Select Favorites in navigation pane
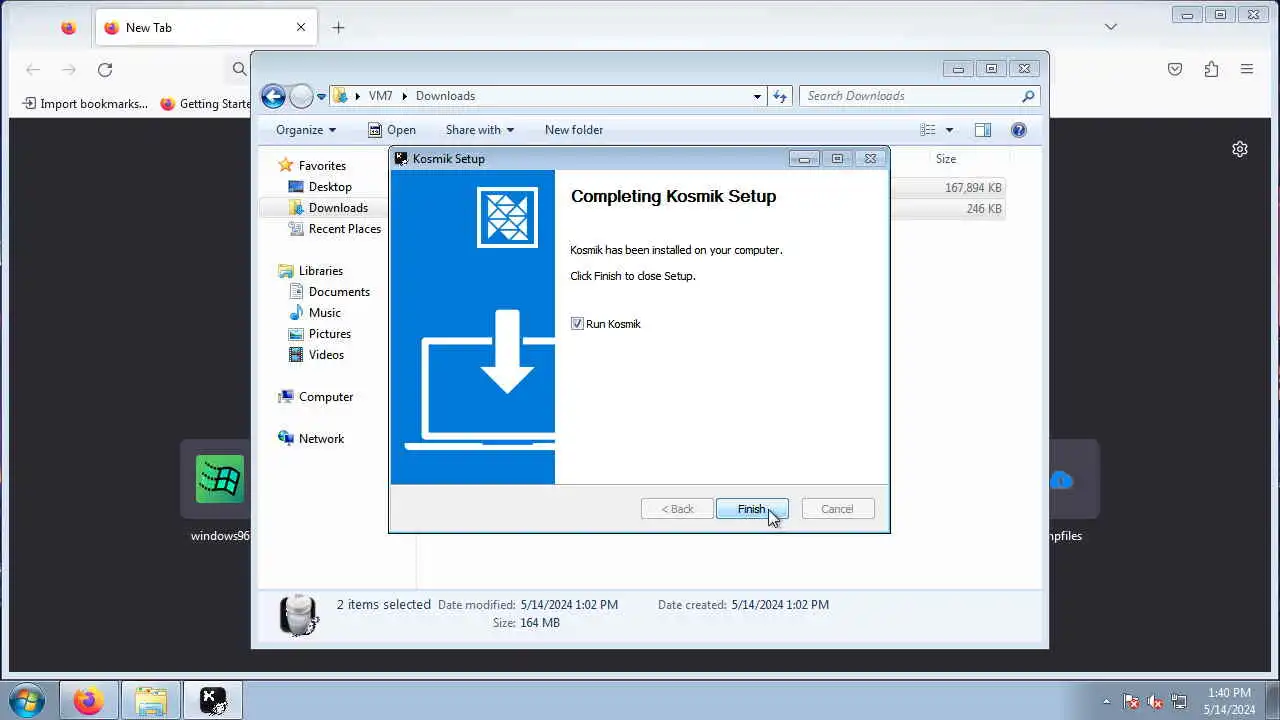The height and width of the screenshot is (720, 1280). click(x=322, y=166)
